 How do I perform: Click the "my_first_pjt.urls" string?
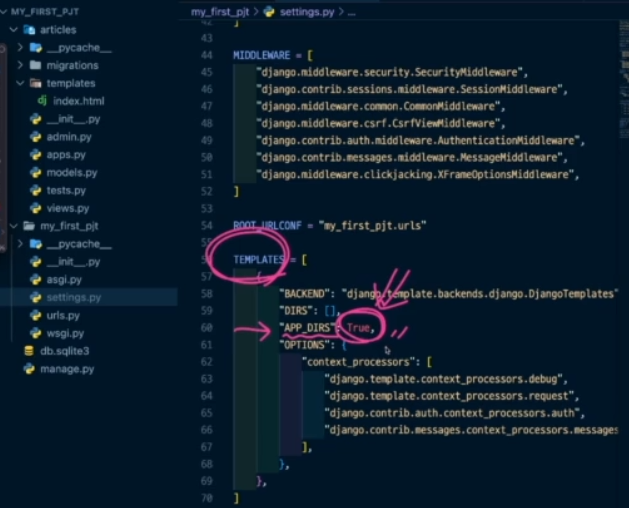tap(372, 226)
